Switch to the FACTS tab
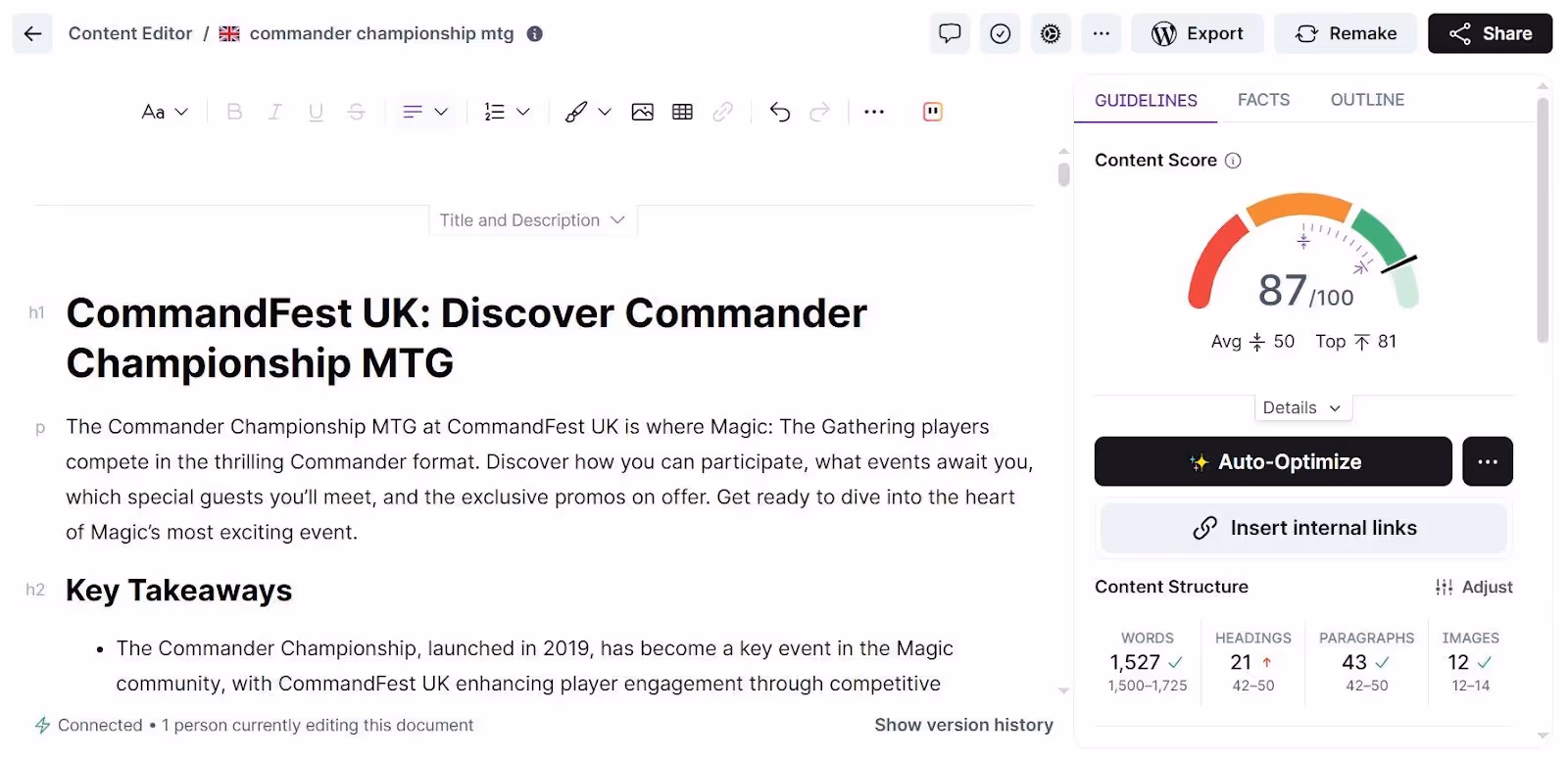 [1263, 100]
